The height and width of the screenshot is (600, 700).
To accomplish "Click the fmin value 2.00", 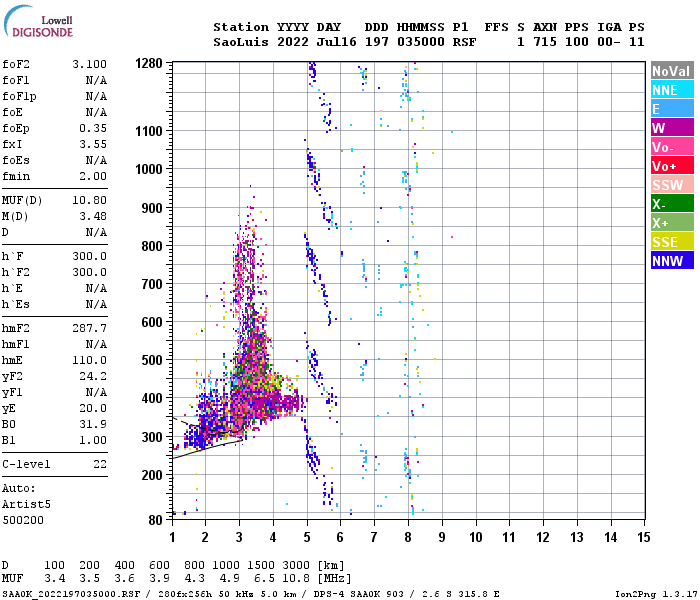I will 93,176.
